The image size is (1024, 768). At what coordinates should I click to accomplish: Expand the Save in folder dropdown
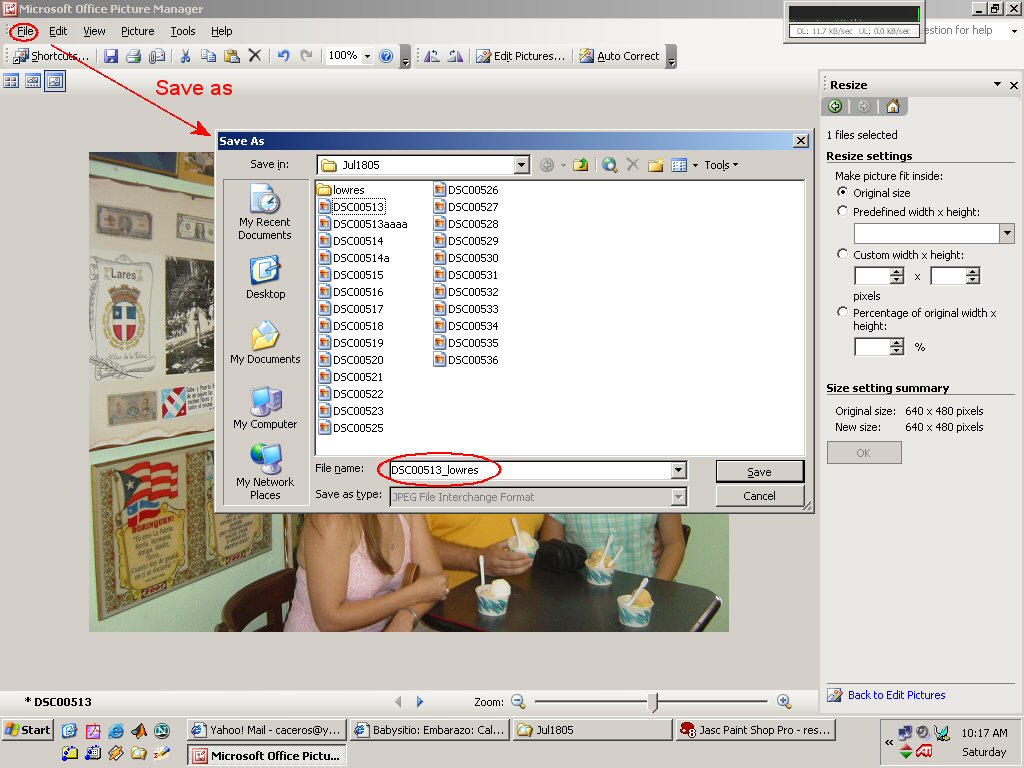point(521,165)
